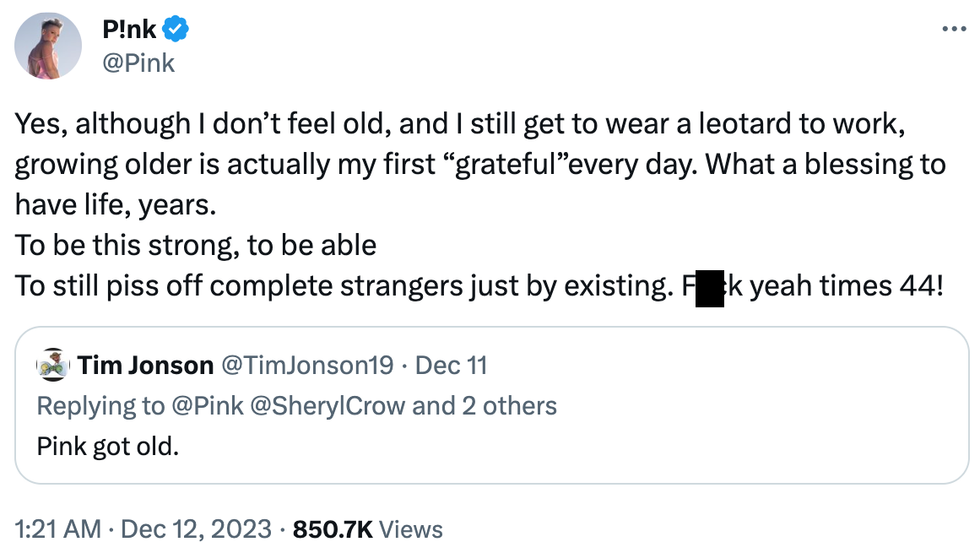Click the @Pink handle under the display name

pos(138,63)
